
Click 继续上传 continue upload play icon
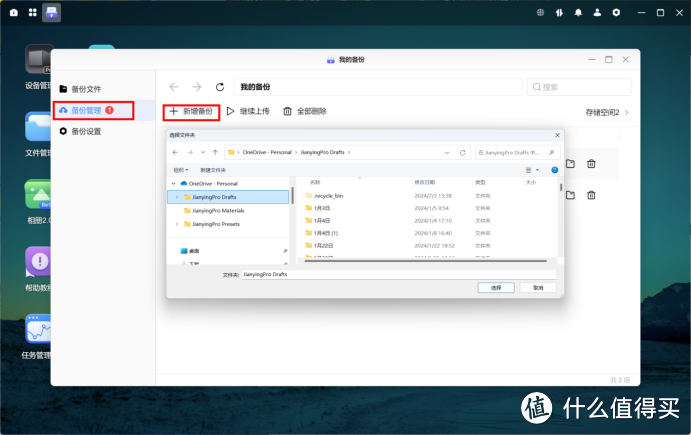pos(230,111)
